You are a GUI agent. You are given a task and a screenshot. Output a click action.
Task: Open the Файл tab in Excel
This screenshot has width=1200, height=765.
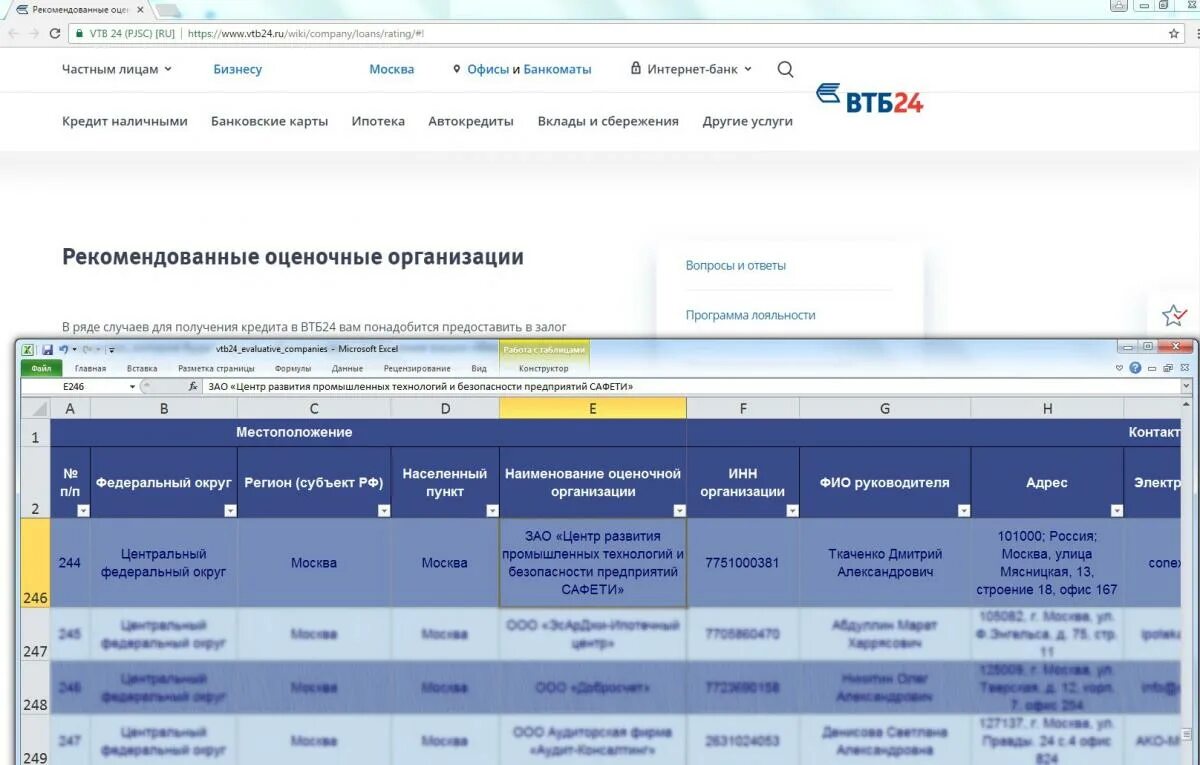[x=41, y=368]
